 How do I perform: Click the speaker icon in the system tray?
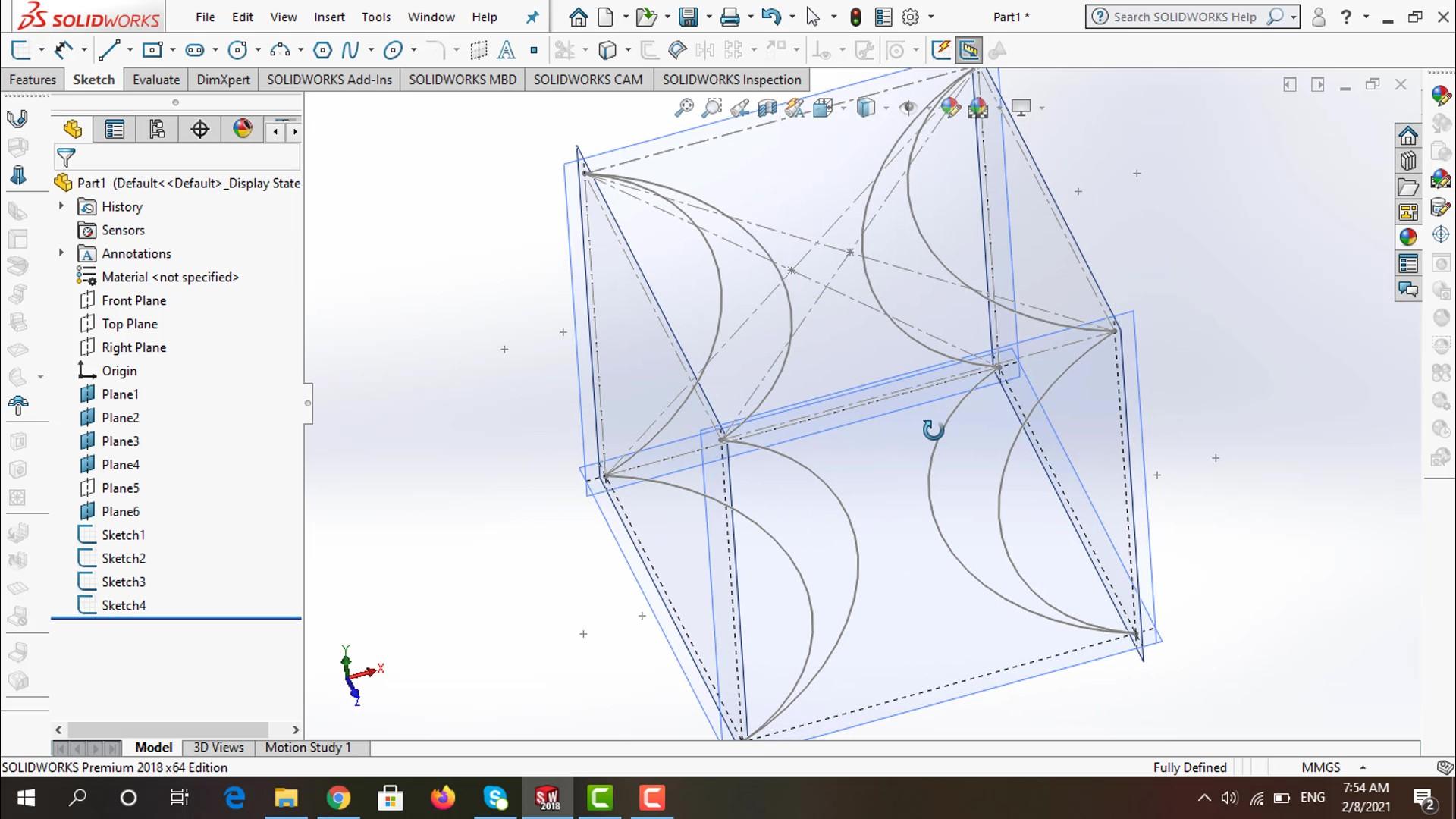pyautogui.click(x=1230, y=797)
